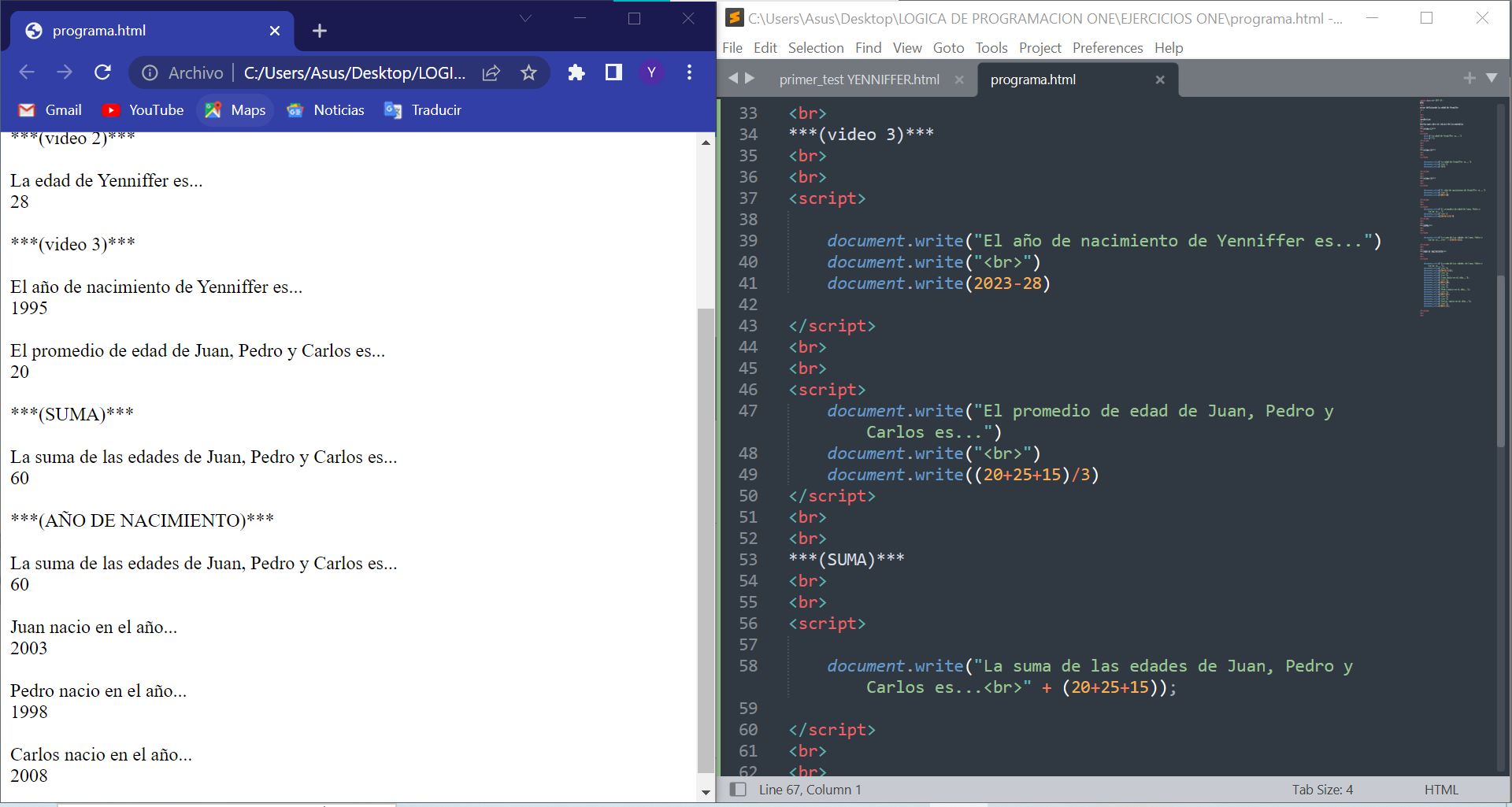Click the Sublime minimap code overview
The width and height of the screenshot is (1512, 807).
coord(1453,207)
